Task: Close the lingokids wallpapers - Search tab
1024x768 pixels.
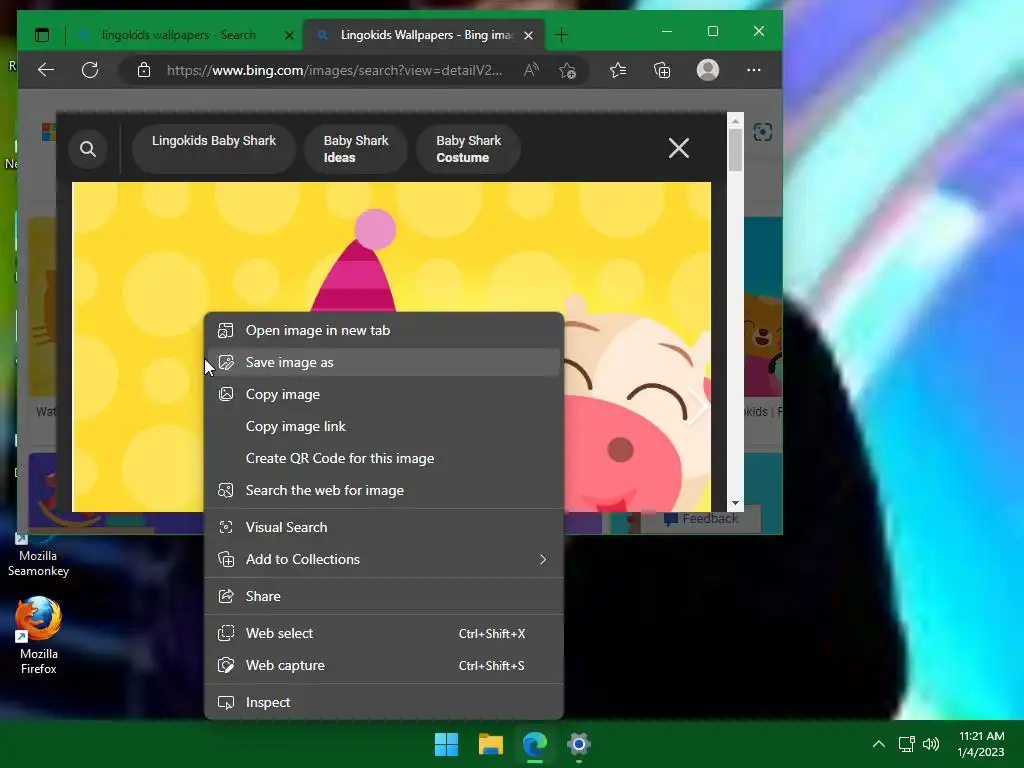Action: point(289,35)
